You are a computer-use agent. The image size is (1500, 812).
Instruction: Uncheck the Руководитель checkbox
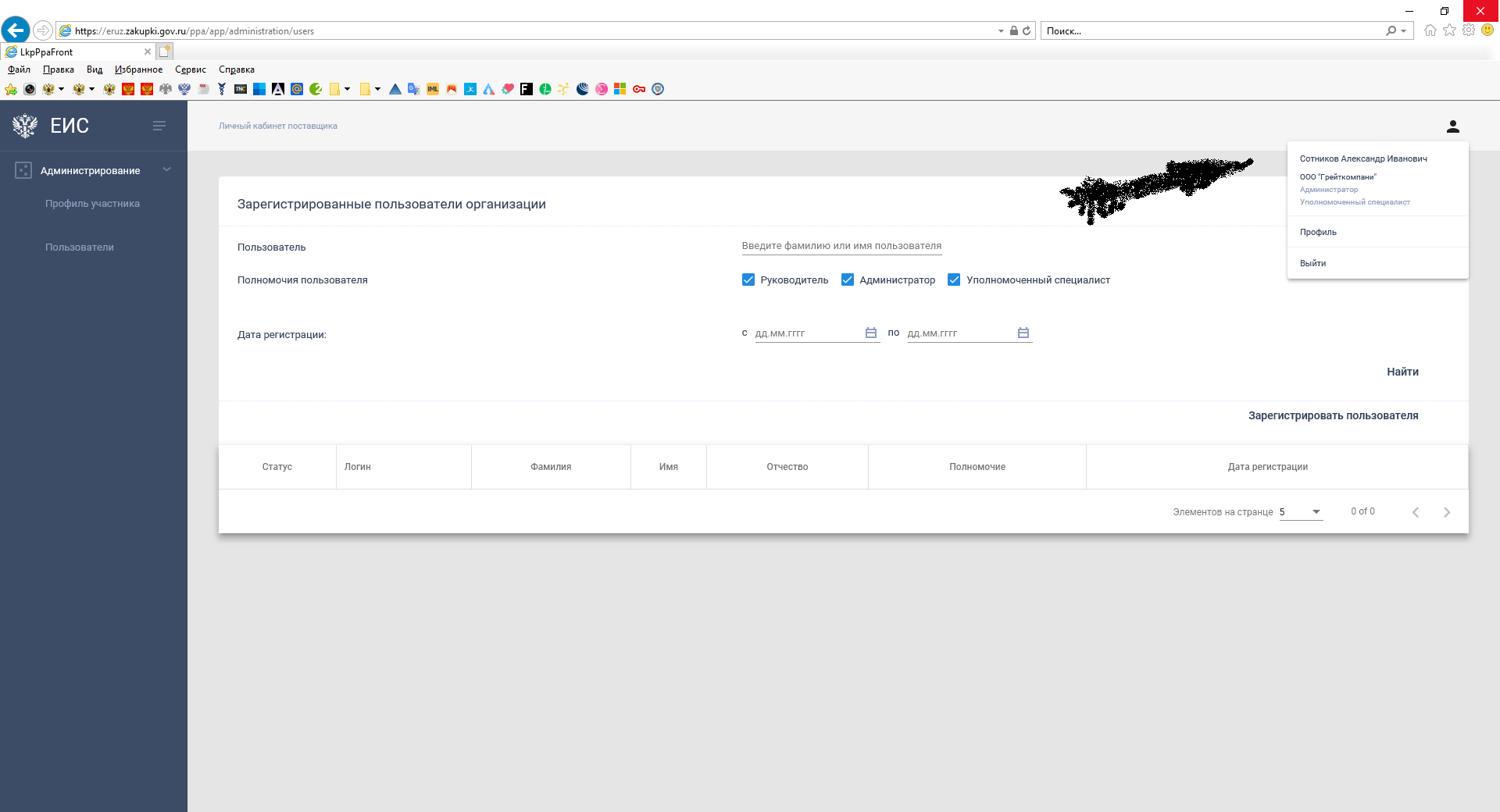point(748,280)
